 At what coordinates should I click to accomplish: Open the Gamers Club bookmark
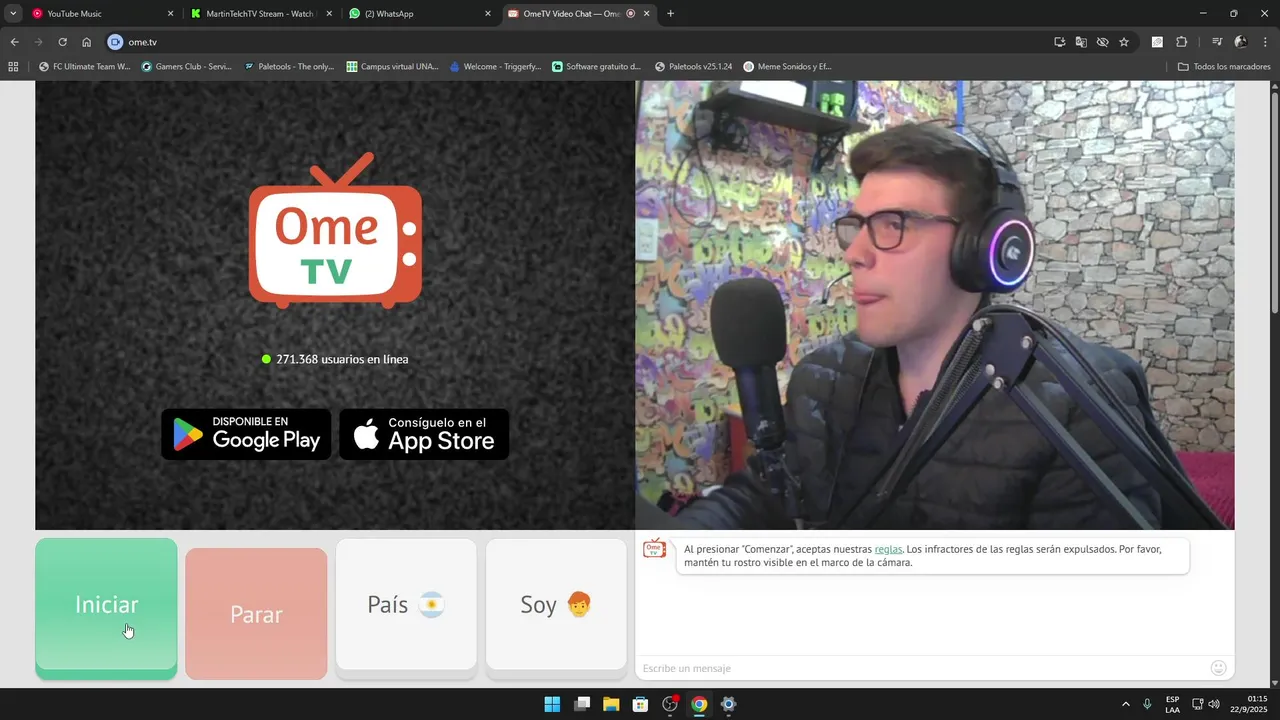(x=187, y=67)
